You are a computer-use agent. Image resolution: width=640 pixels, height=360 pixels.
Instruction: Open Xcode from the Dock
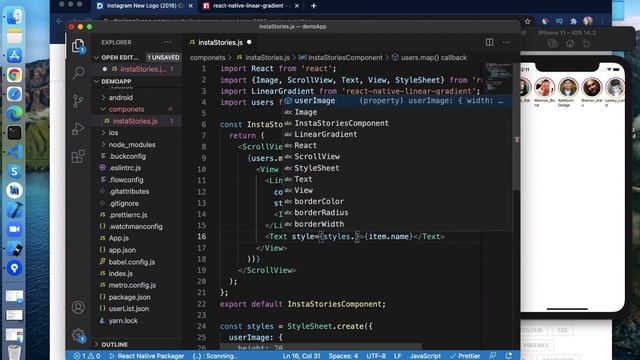tap(14, 210)
